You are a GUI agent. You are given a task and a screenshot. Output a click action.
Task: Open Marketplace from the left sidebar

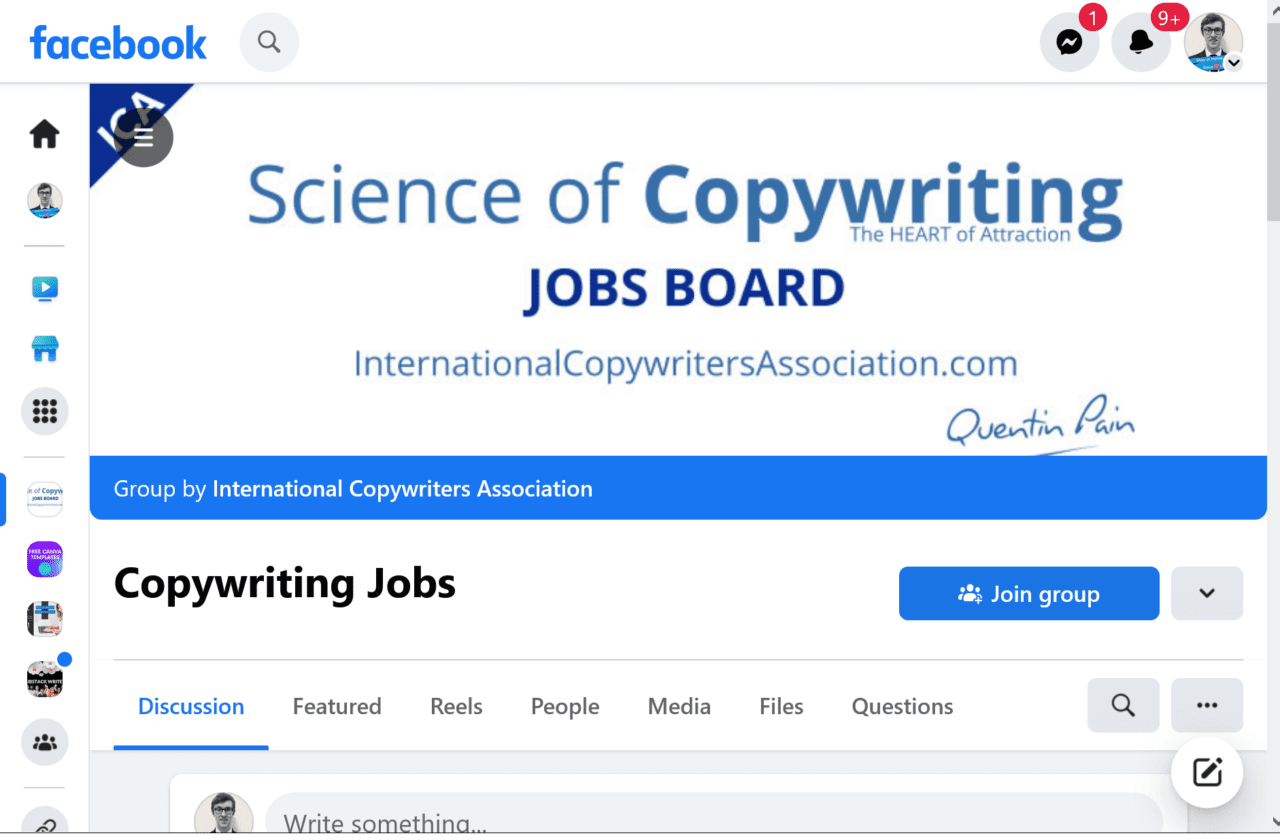44,349
